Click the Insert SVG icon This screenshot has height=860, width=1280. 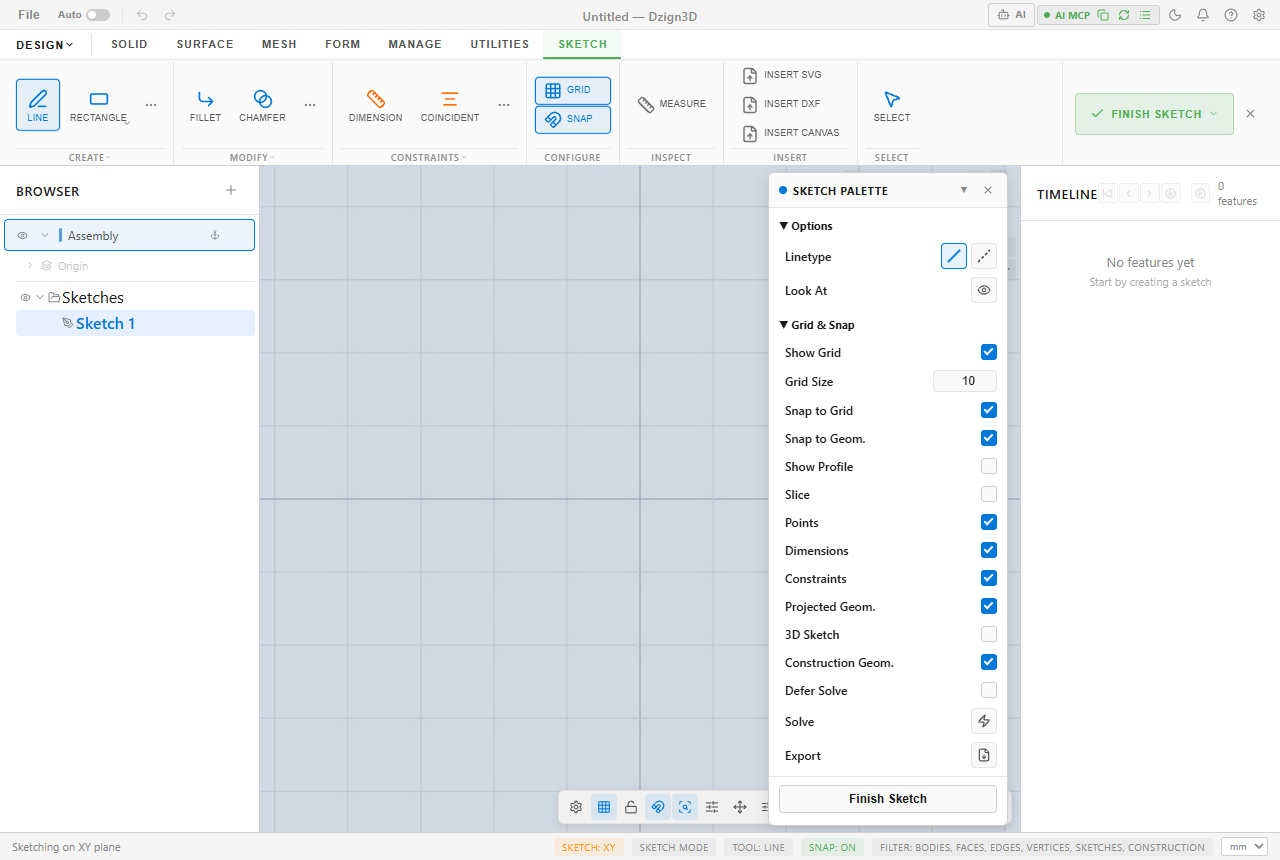tap(750, 75)
